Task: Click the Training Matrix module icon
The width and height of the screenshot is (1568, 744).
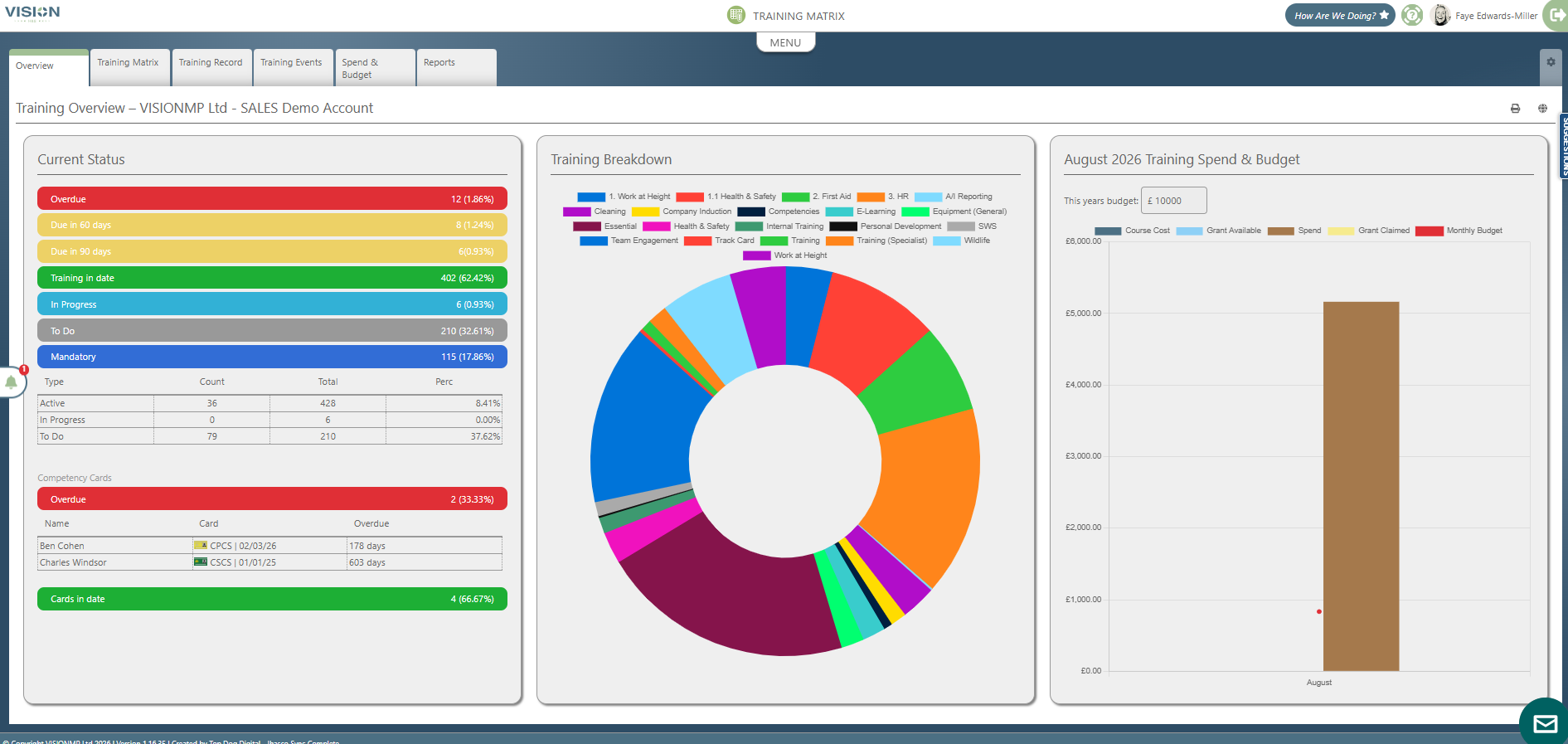Action: (x=736, y=15)
